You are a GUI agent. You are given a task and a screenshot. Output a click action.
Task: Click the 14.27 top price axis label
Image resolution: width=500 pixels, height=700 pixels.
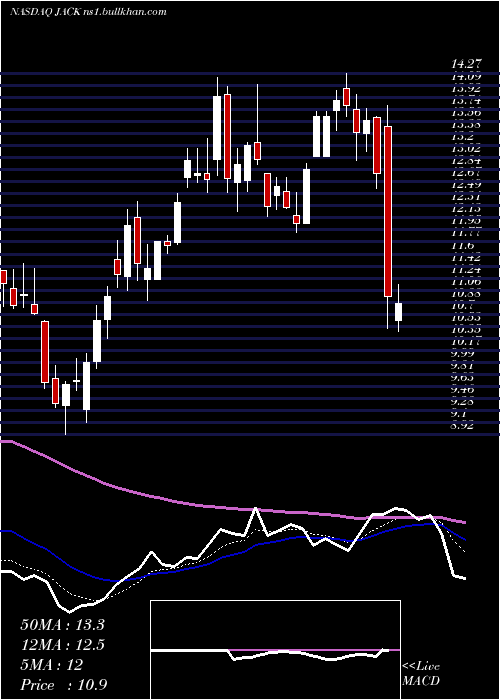click(466, 65)
